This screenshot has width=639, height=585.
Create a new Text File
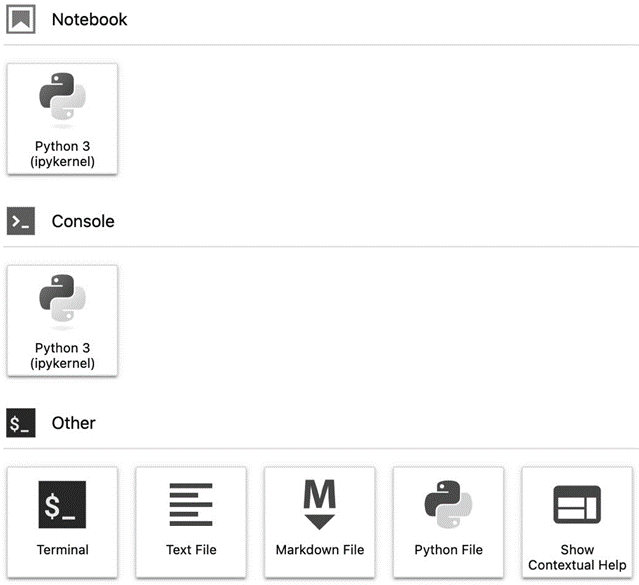click(191, 522)
